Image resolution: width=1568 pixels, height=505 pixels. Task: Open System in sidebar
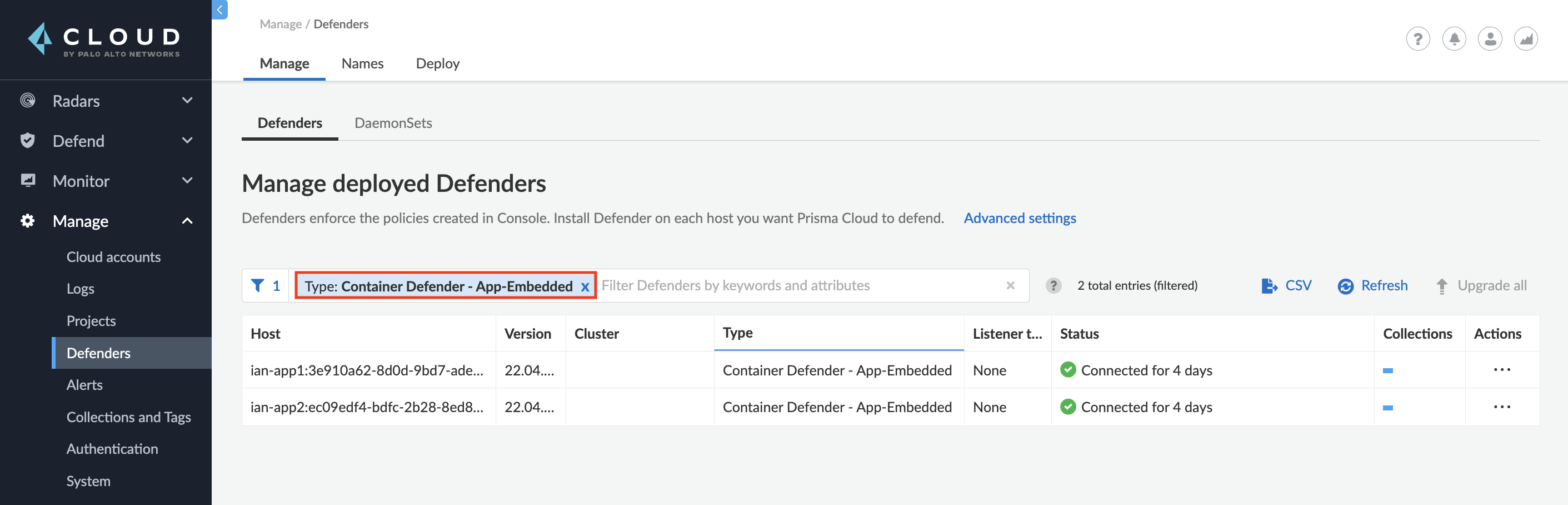(x=88, y=481)
